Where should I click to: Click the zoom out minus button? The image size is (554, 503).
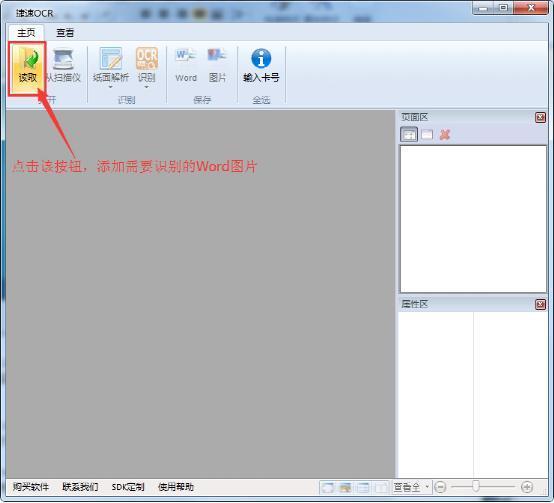click(440, 487)
